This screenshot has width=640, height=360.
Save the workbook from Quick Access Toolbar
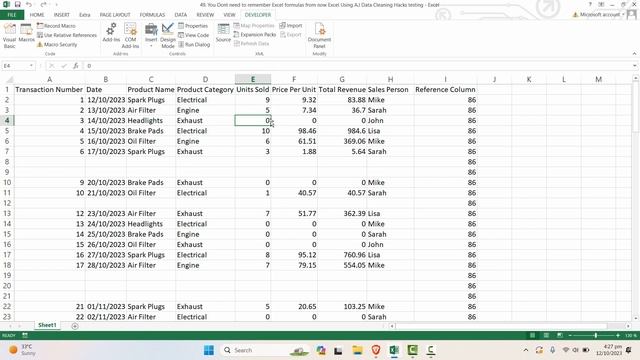click(x=18, y=4)
